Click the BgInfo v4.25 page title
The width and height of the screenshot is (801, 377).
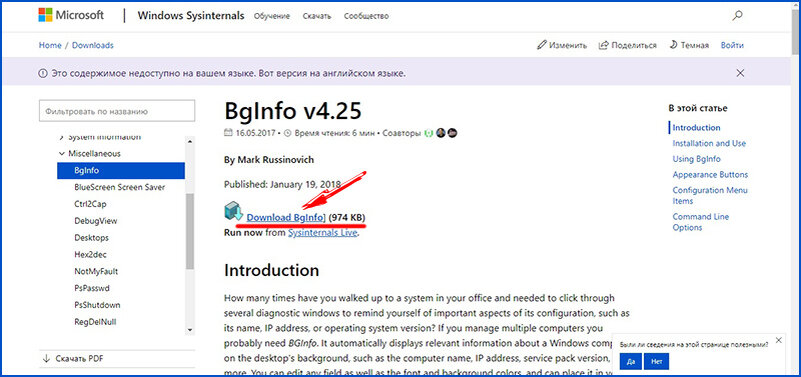[x=293, y=110]
